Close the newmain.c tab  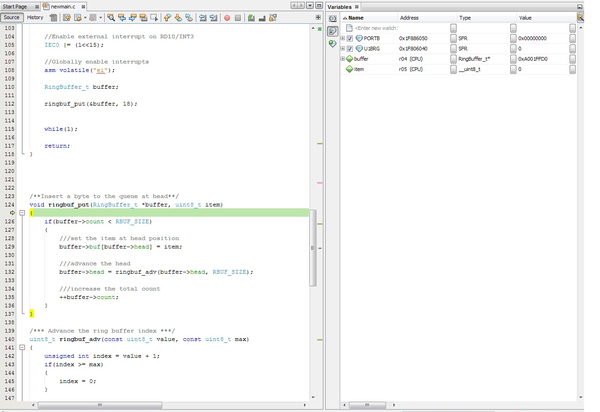pyautogui.click(x=83, y=7)
